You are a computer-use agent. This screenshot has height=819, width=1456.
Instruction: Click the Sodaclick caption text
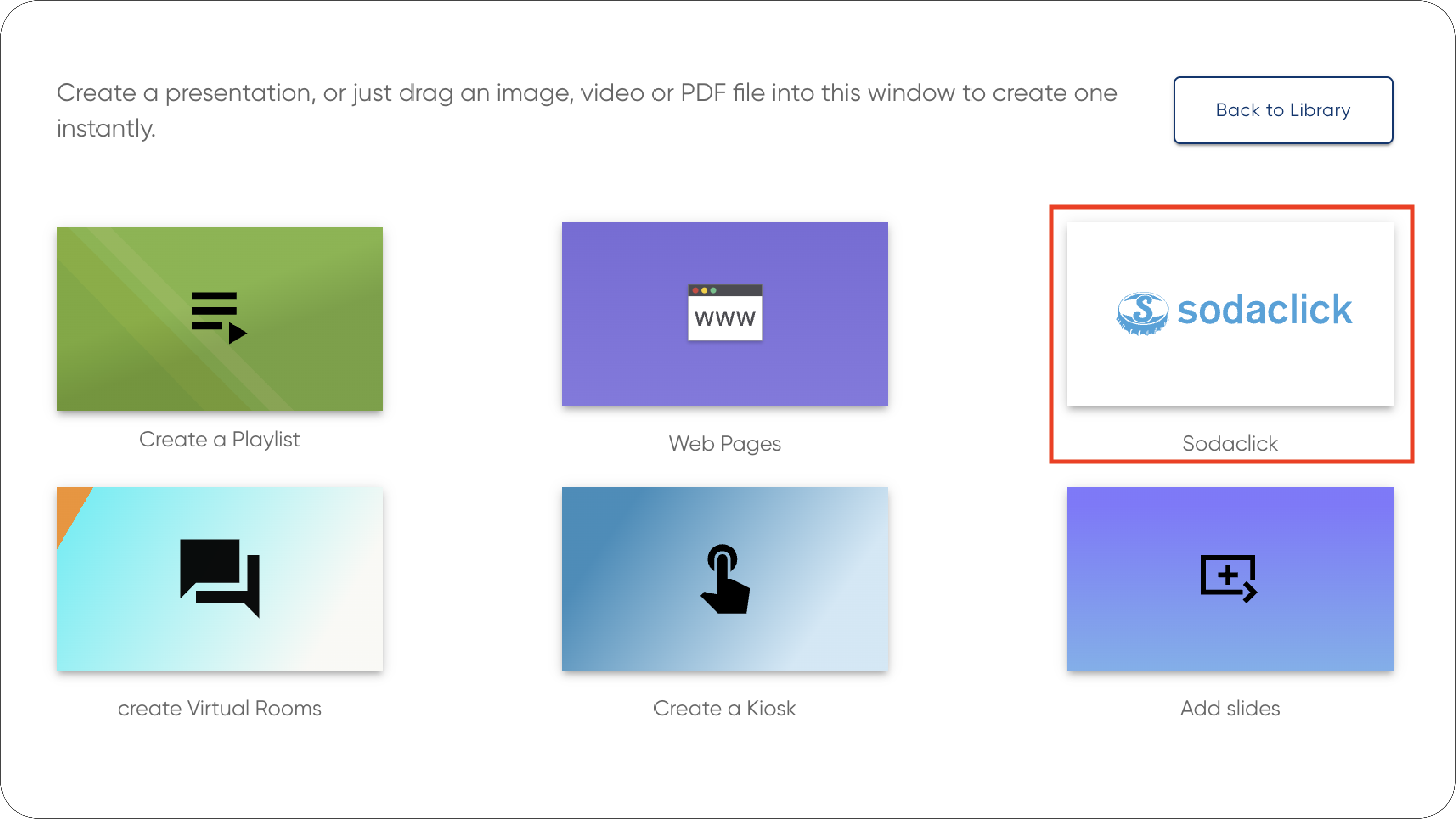coord(1230,443)
